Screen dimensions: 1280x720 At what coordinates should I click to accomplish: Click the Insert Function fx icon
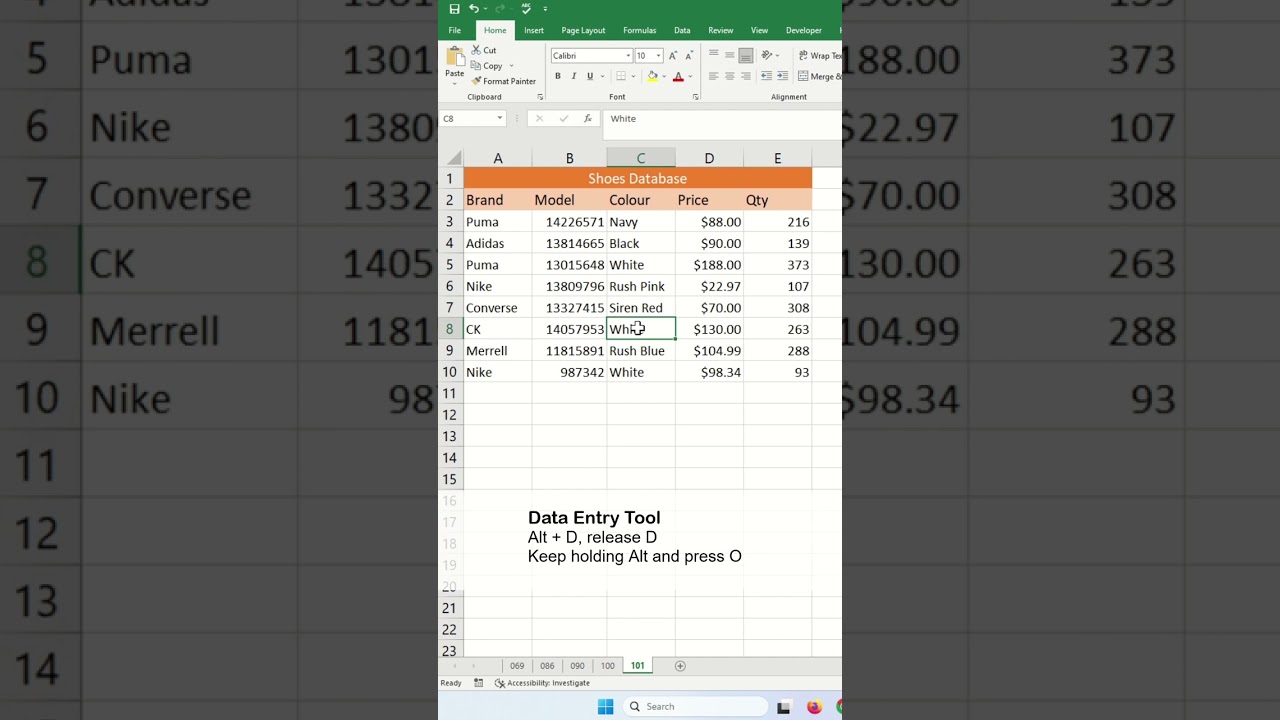click(588, 118)
